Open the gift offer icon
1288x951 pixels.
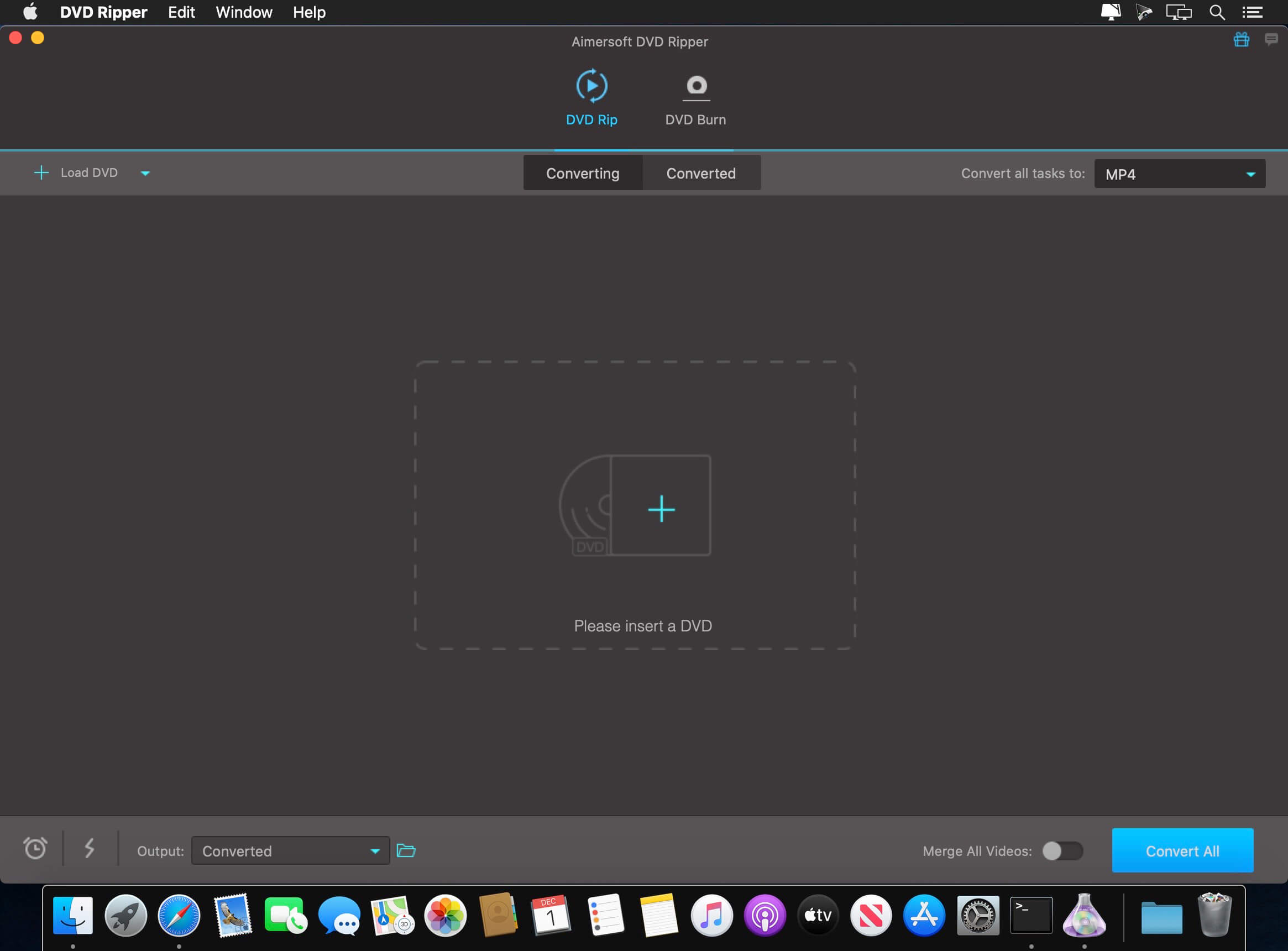coord(1242,39)
